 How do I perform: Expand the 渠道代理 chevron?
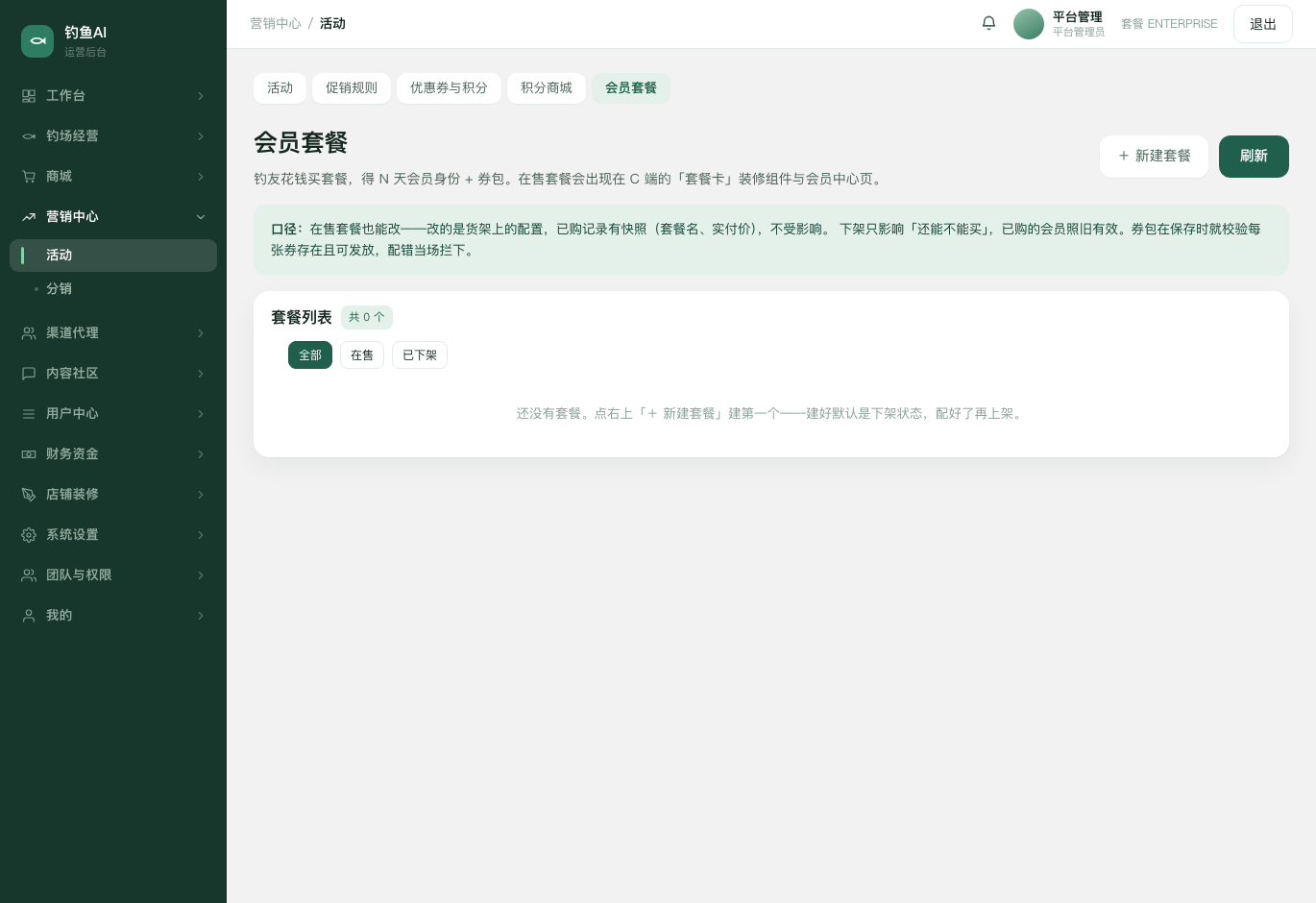(x=201, y=333)
